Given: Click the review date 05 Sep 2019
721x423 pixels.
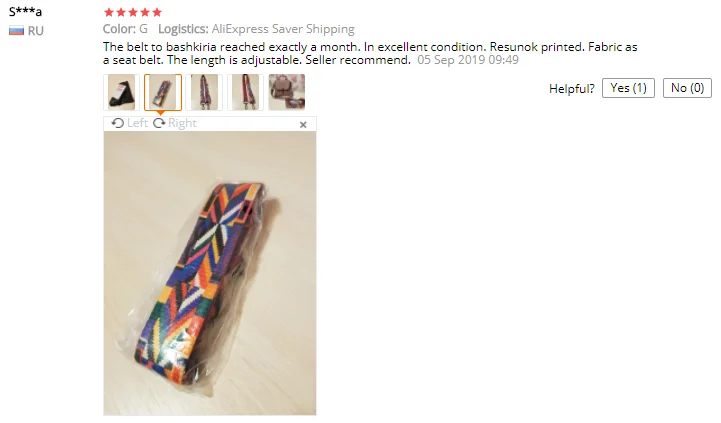Looking at the screenshot, I should 451,60.
